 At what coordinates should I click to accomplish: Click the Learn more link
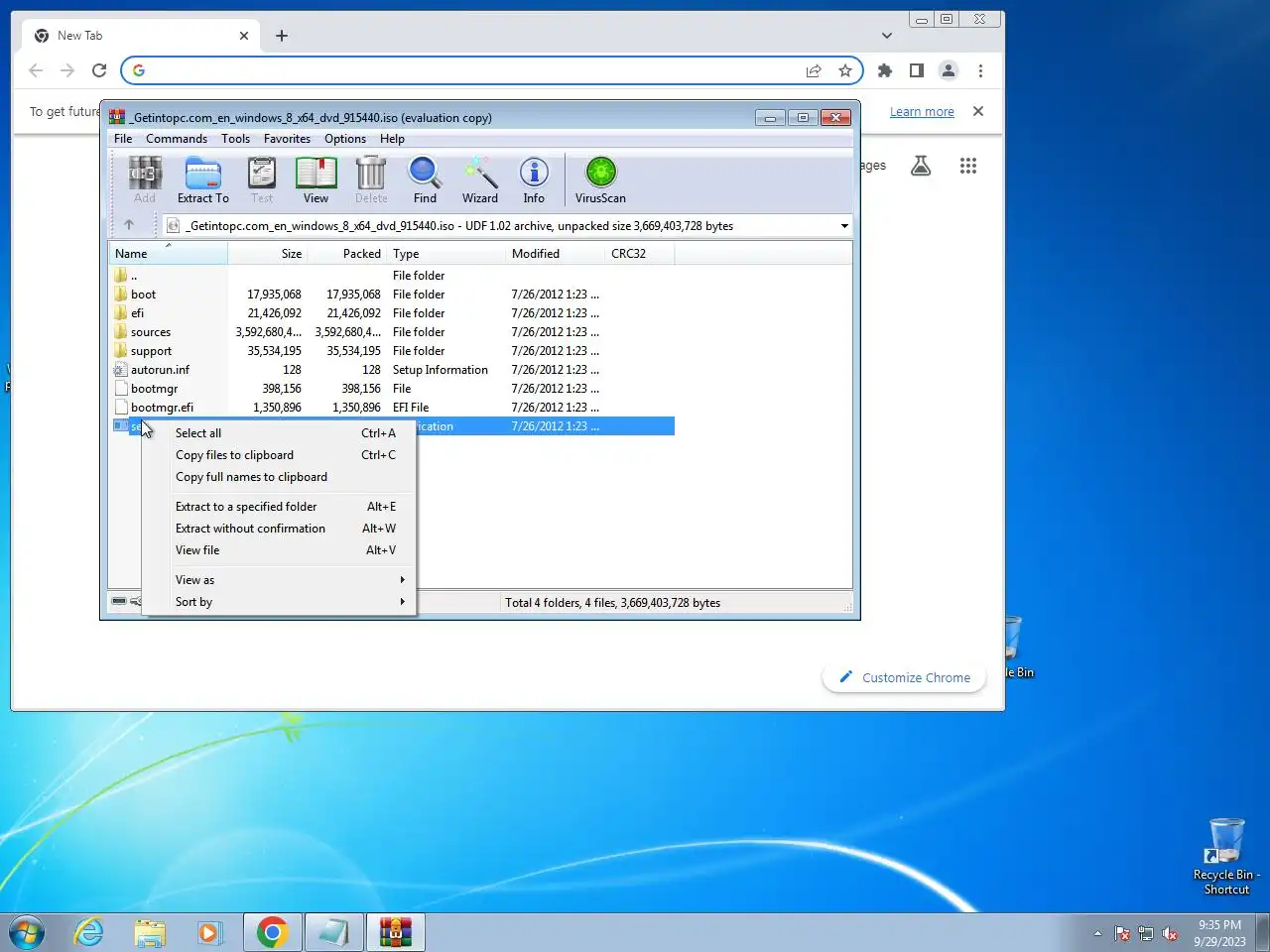click(x=922, y=112)
